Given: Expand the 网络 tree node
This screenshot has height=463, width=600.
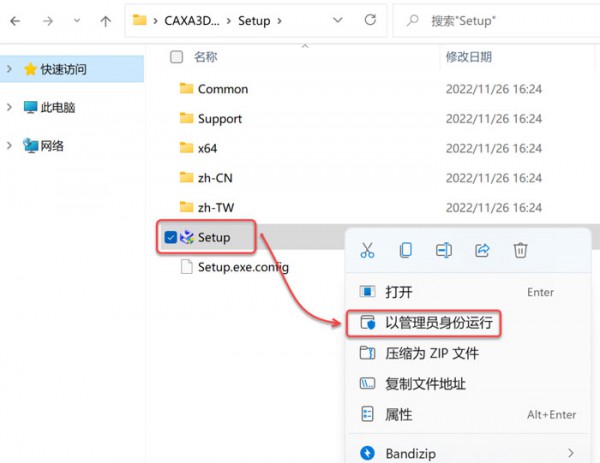Looking at the screenshot, I should point(10,146).
